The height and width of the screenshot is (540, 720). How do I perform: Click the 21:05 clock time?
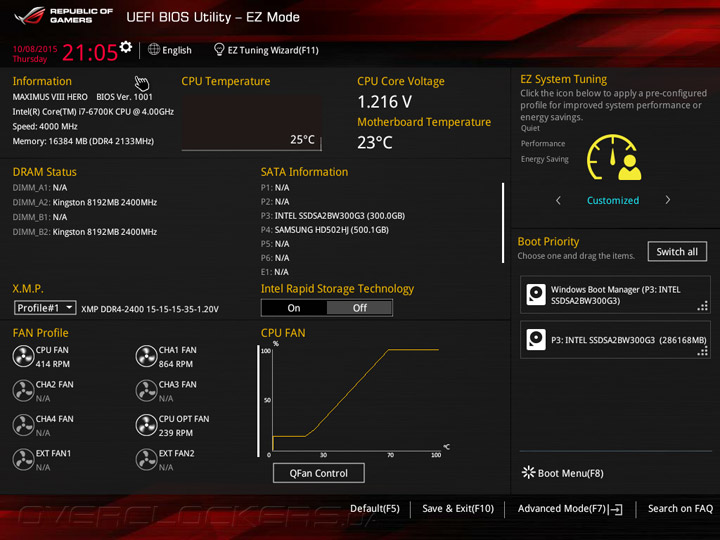click(90, 52)
